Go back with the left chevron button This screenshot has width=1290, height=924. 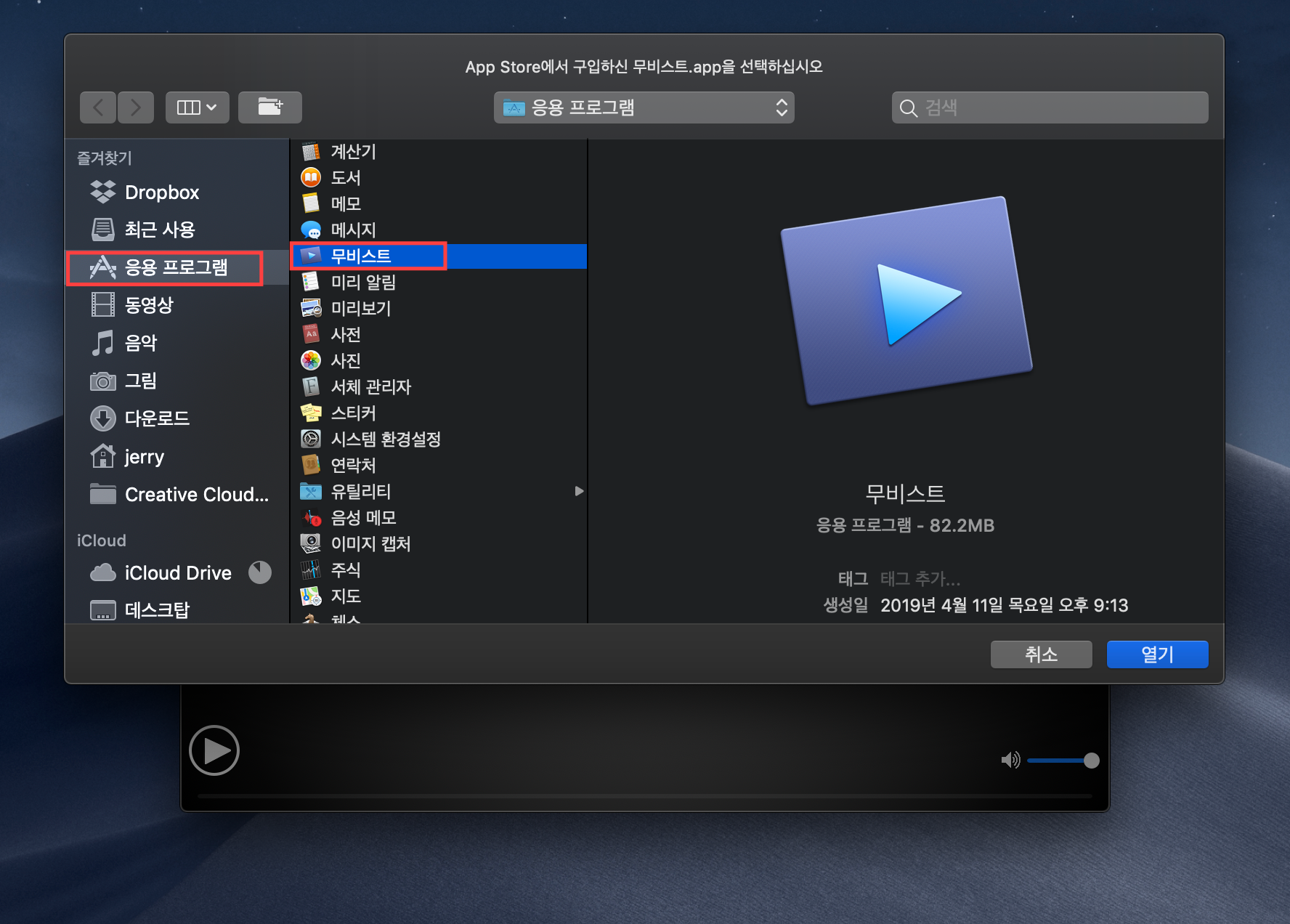tap(98, 108)
